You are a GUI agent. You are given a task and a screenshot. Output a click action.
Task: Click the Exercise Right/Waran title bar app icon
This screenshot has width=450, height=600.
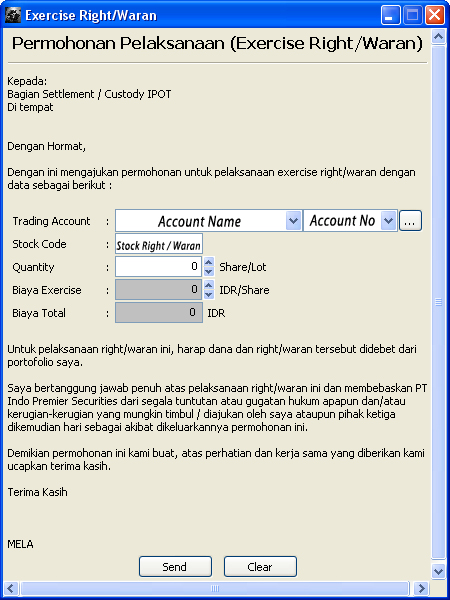pyautogui.click(x=13, y=15)
